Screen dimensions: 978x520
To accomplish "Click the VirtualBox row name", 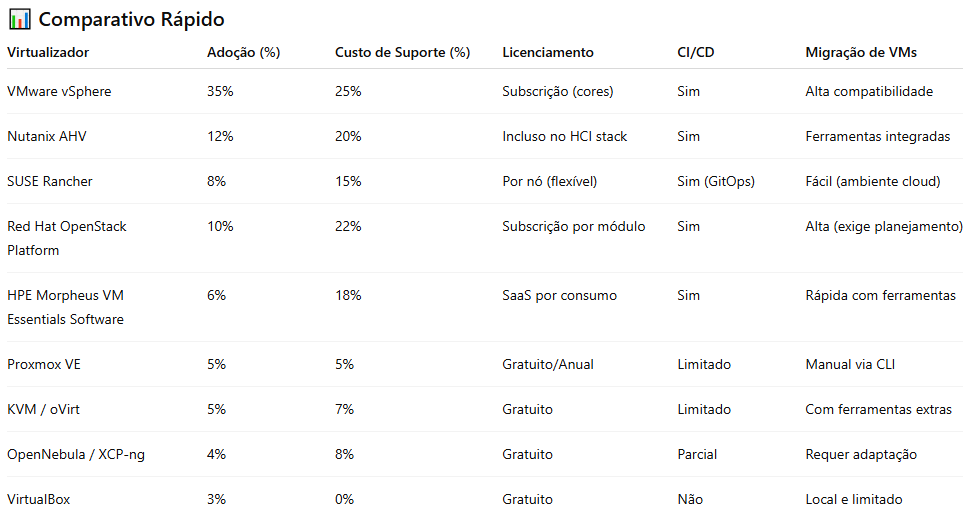I will [x=39, y=499].
